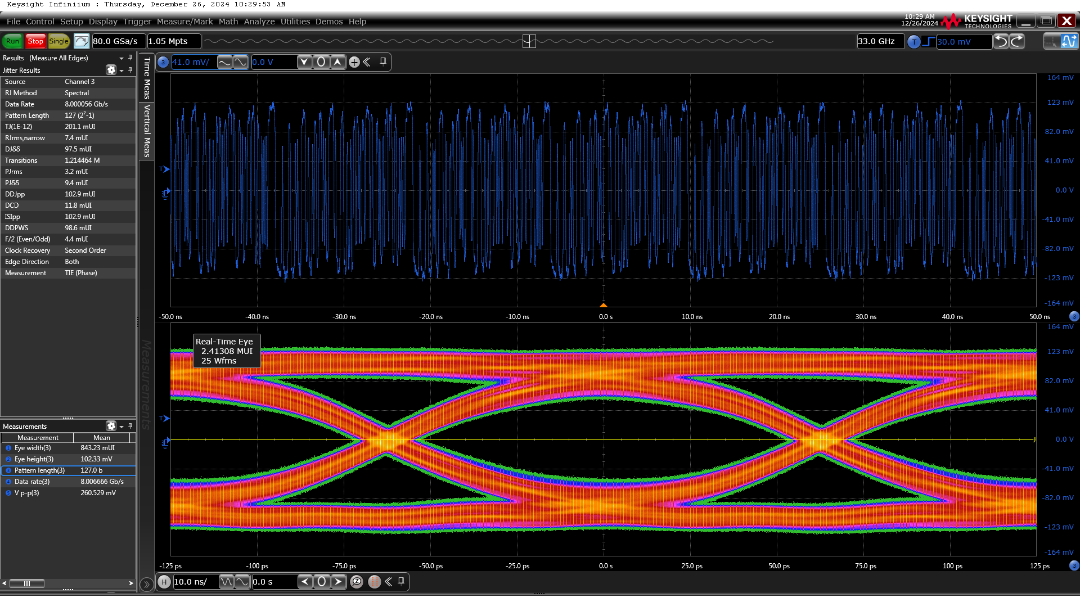This screenshot has width=1080, height=596.
Task: Open the Measurements panel settings gear
Action: 111,427
